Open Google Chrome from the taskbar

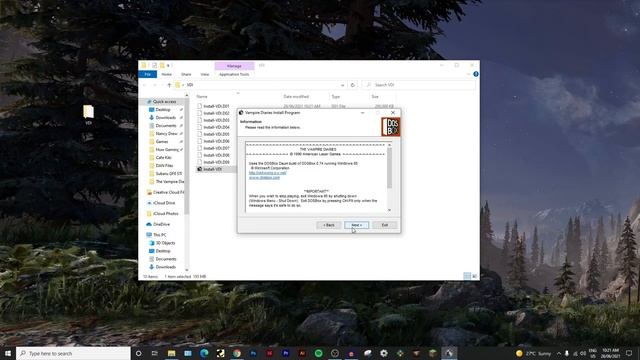coord(237,353)
